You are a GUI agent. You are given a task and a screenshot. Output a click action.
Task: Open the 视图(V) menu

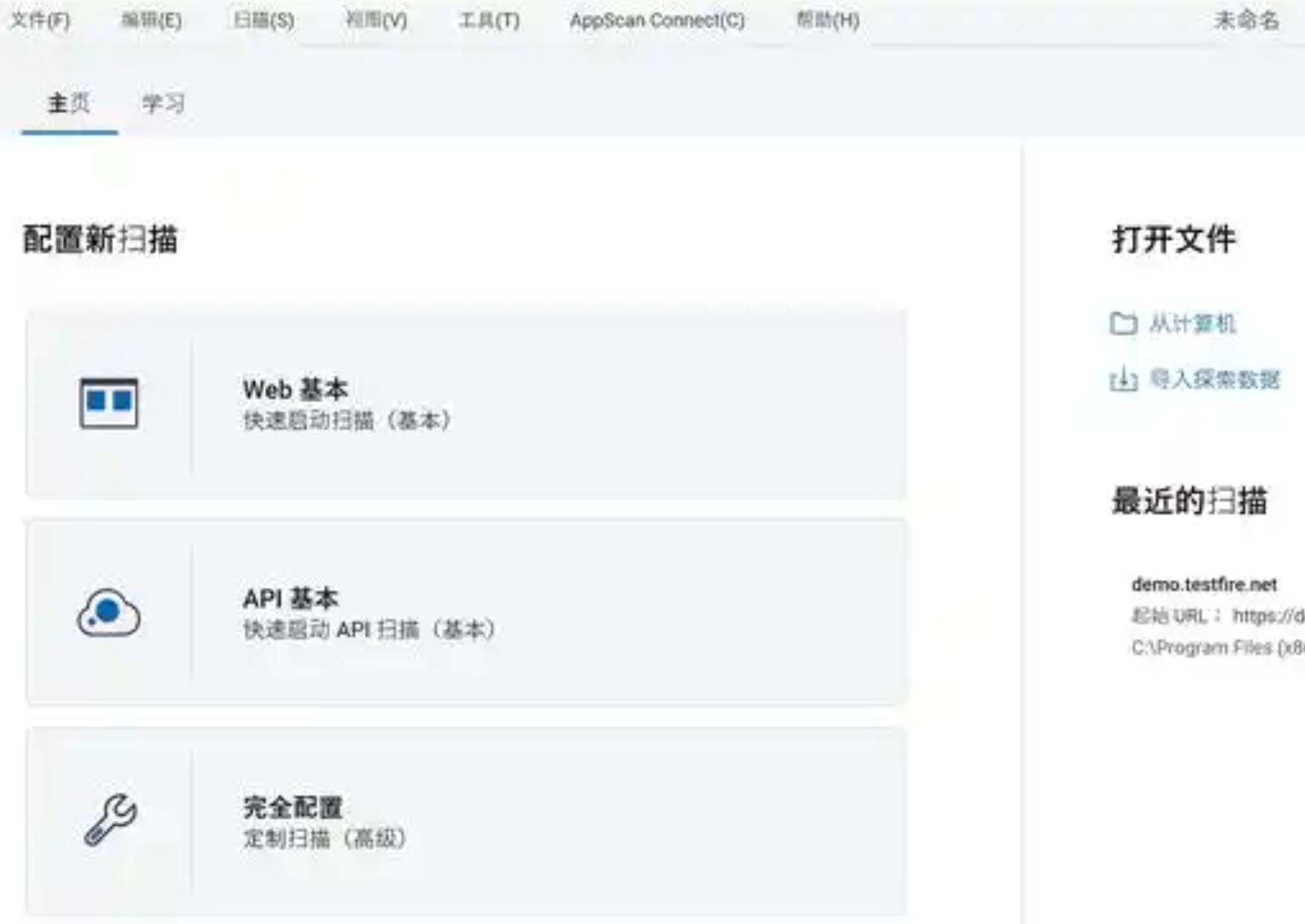click(376, 20)
